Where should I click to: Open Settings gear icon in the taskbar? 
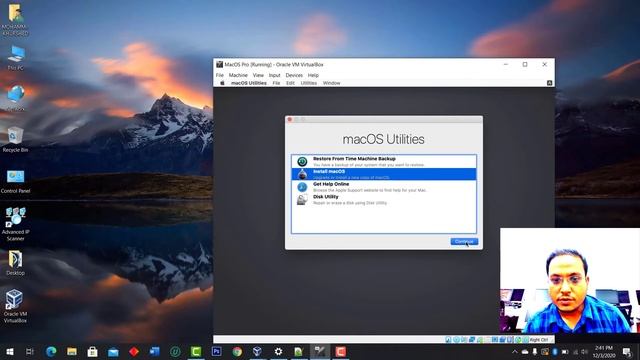click(x=278, y=351)
